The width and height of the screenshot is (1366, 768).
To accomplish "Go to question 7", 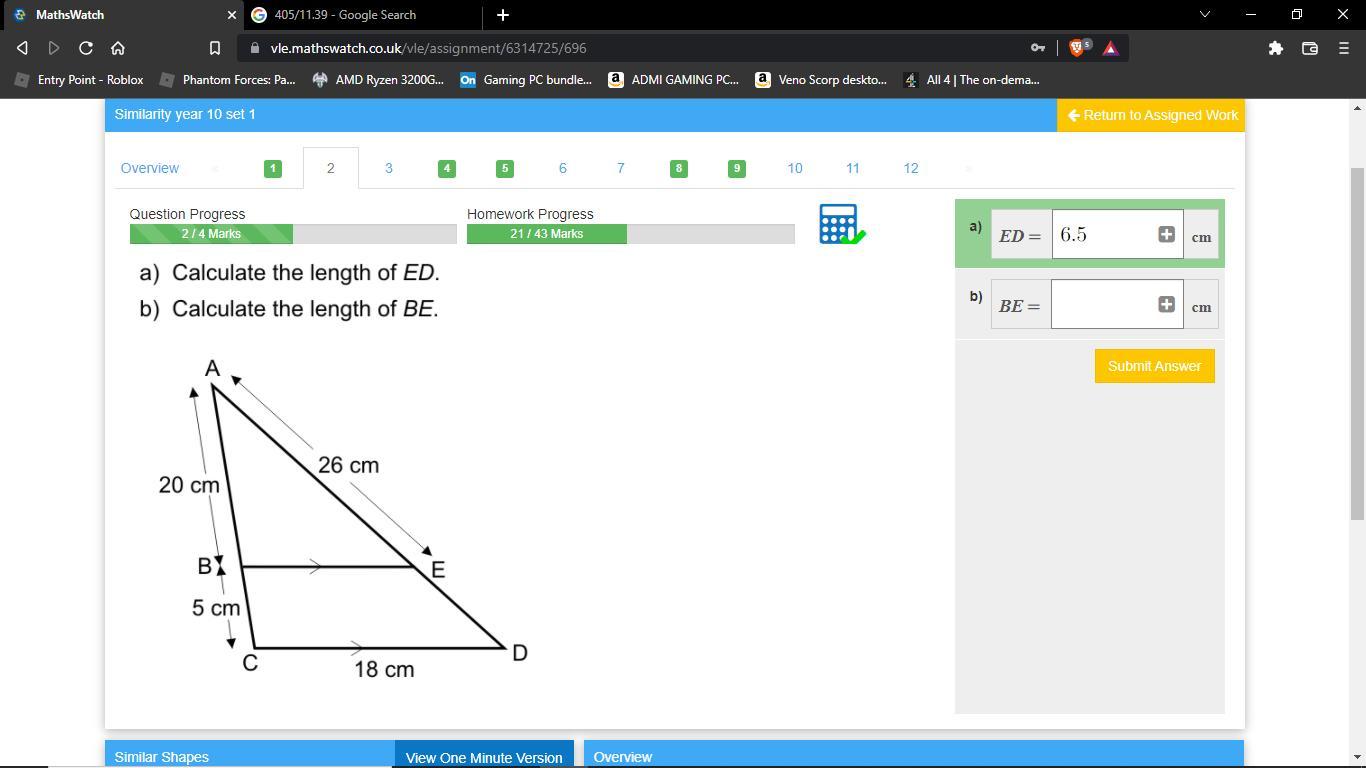I will tap(621, 168).
